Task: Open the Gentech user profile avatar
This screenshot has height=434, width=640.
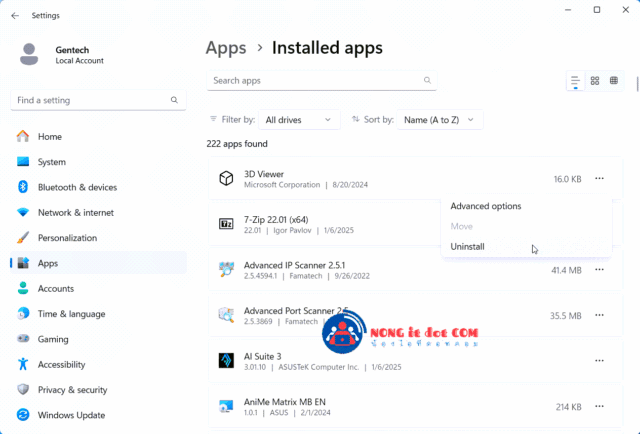Action: point(29,54)
